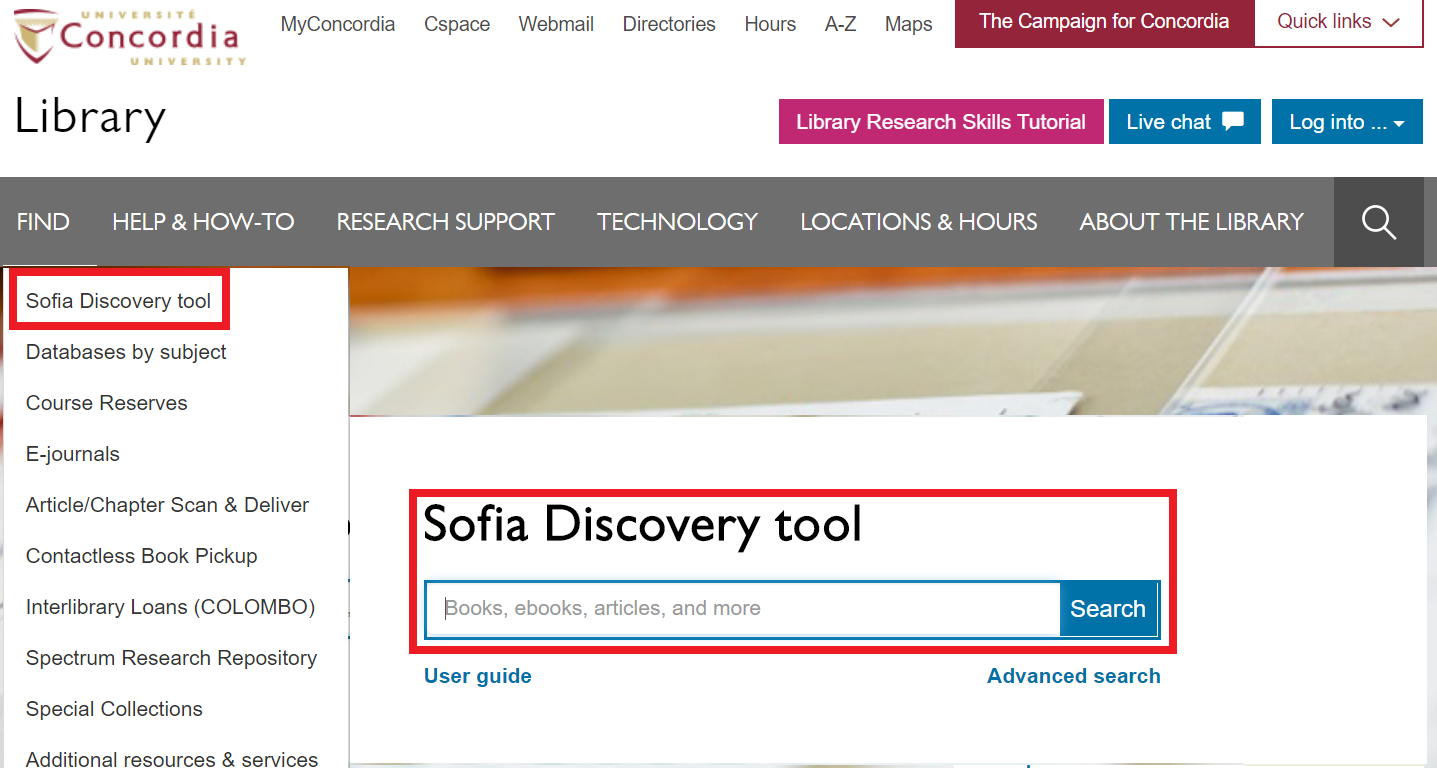Open MyConcordia link
The image size is (1437, 768).
[338, 24]
